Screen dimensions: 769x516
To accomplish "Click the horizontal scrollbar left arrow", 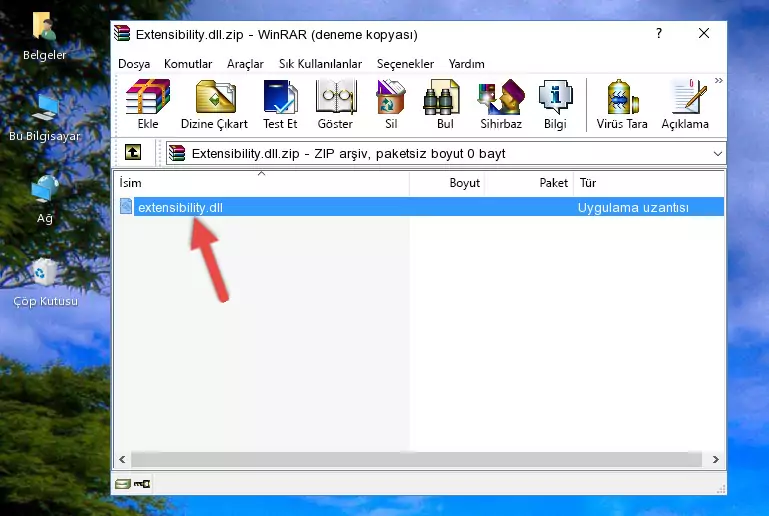I will click(122, 460).
